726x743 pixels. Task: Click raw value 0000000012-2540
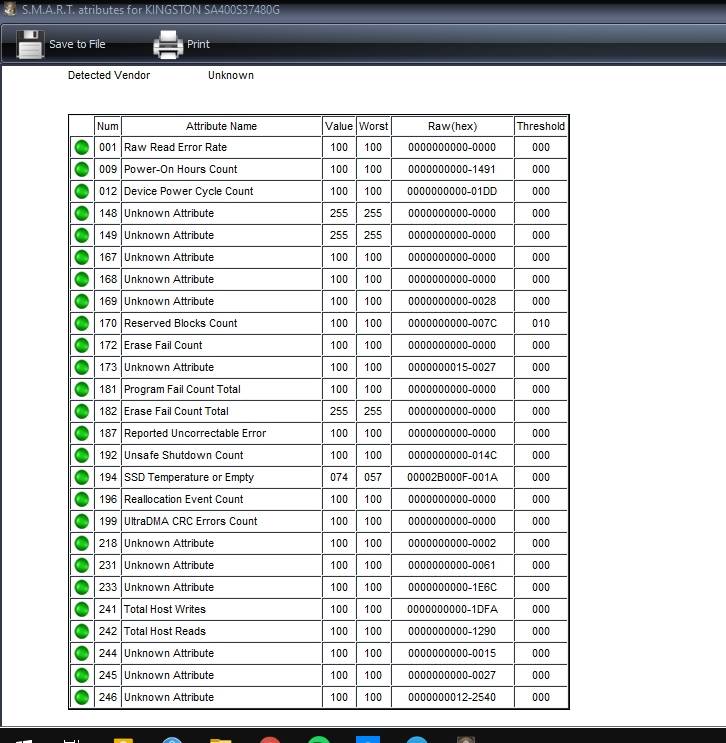pos(452,697)
